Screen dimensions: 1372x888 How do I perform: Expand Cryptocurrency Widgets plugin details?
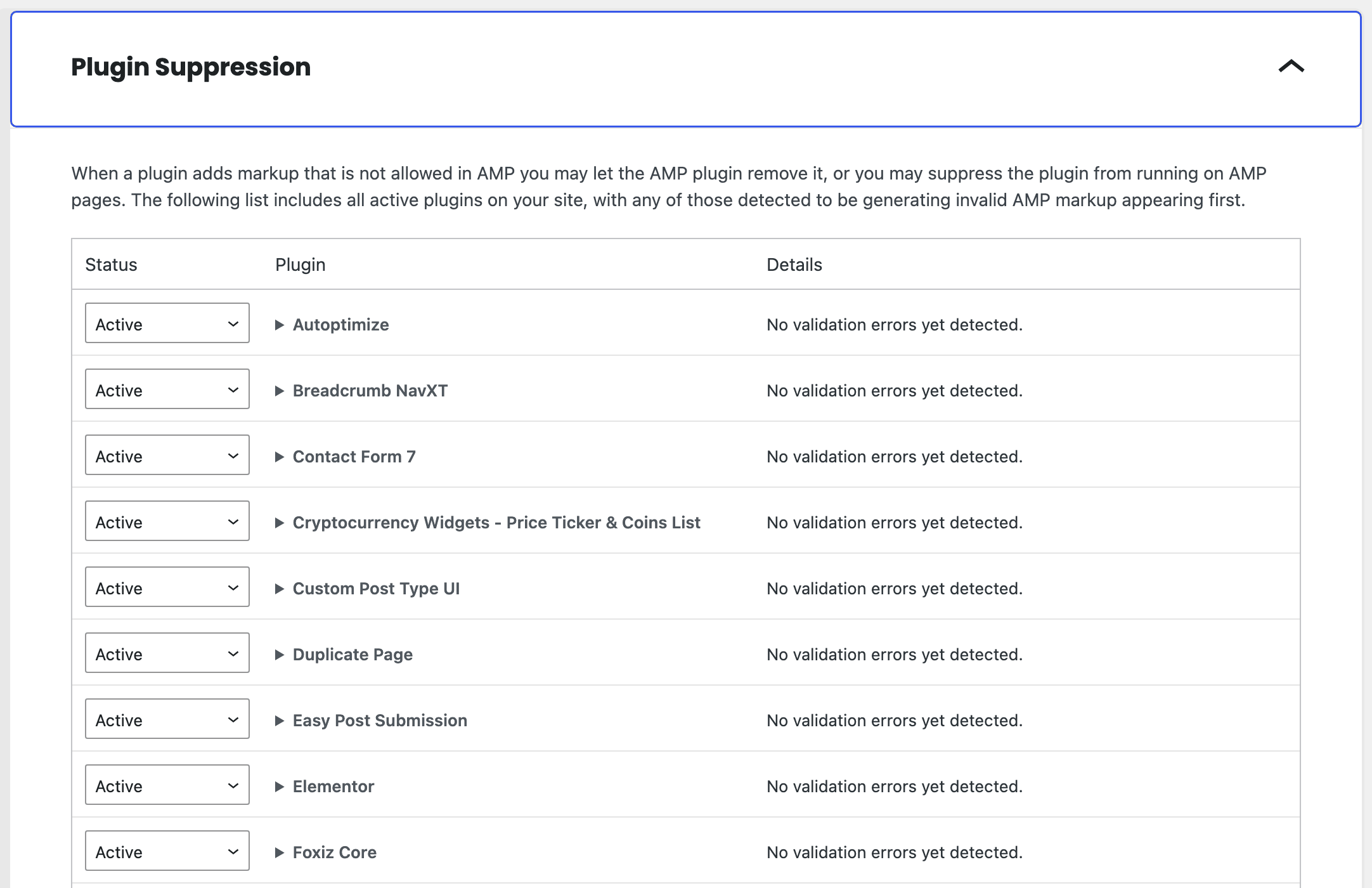coord(488,523)
